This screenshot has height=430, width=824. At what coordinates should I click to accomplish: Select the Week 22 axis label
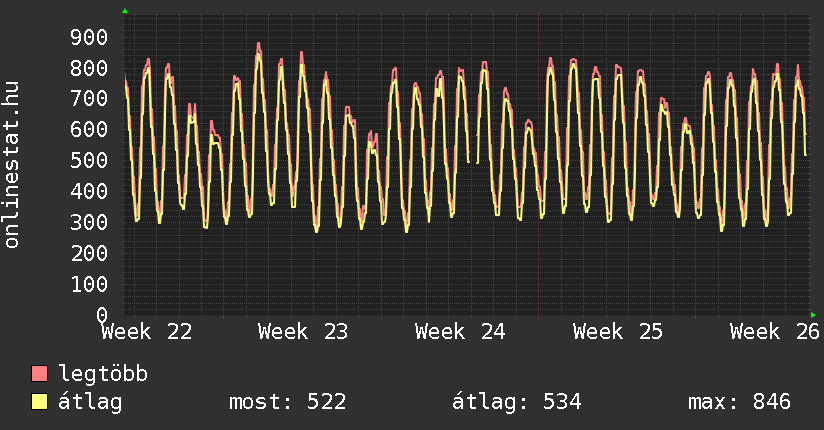[147, 332]
